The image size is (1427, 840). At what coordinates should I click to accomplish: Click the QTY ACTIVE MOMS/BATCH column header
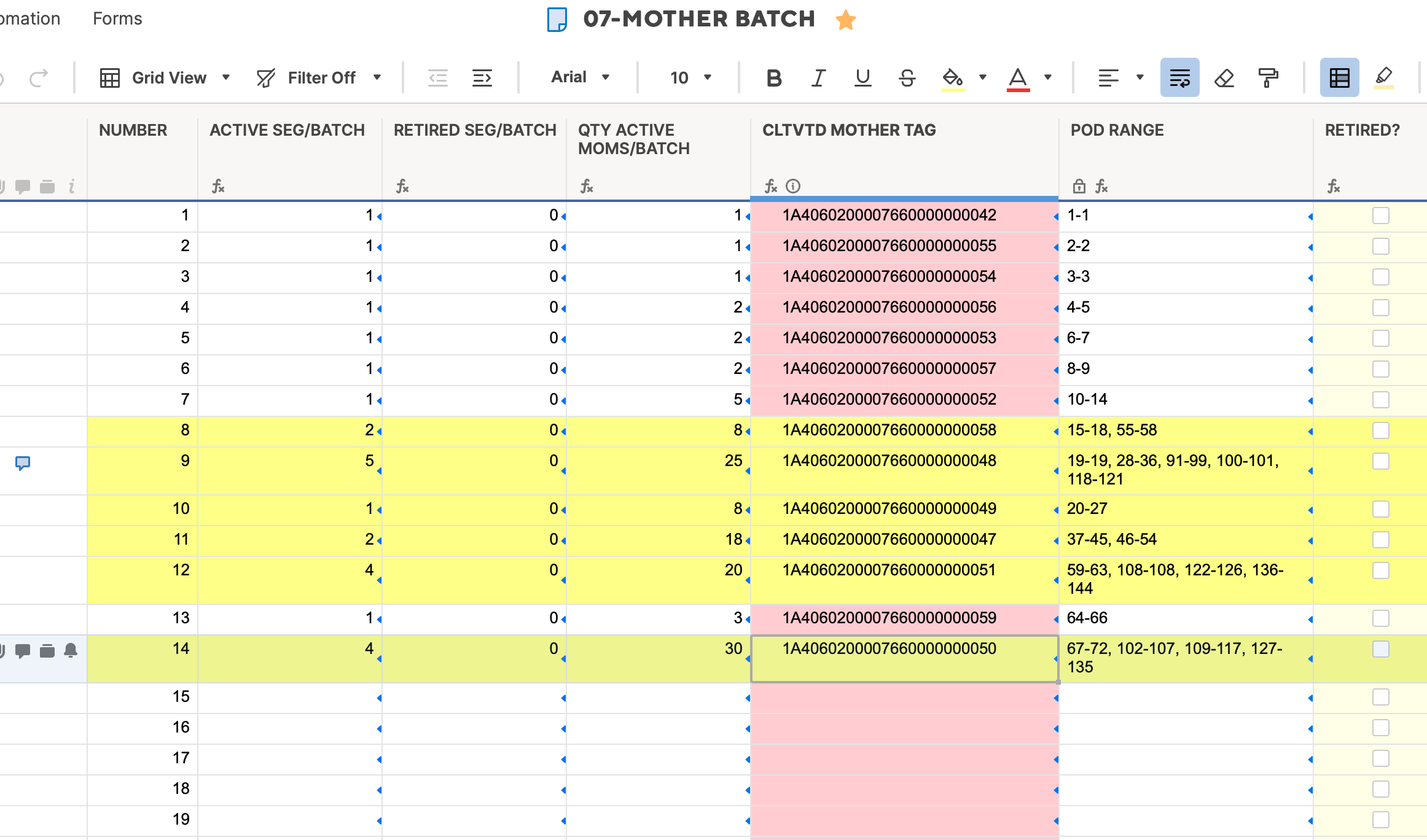634,139
